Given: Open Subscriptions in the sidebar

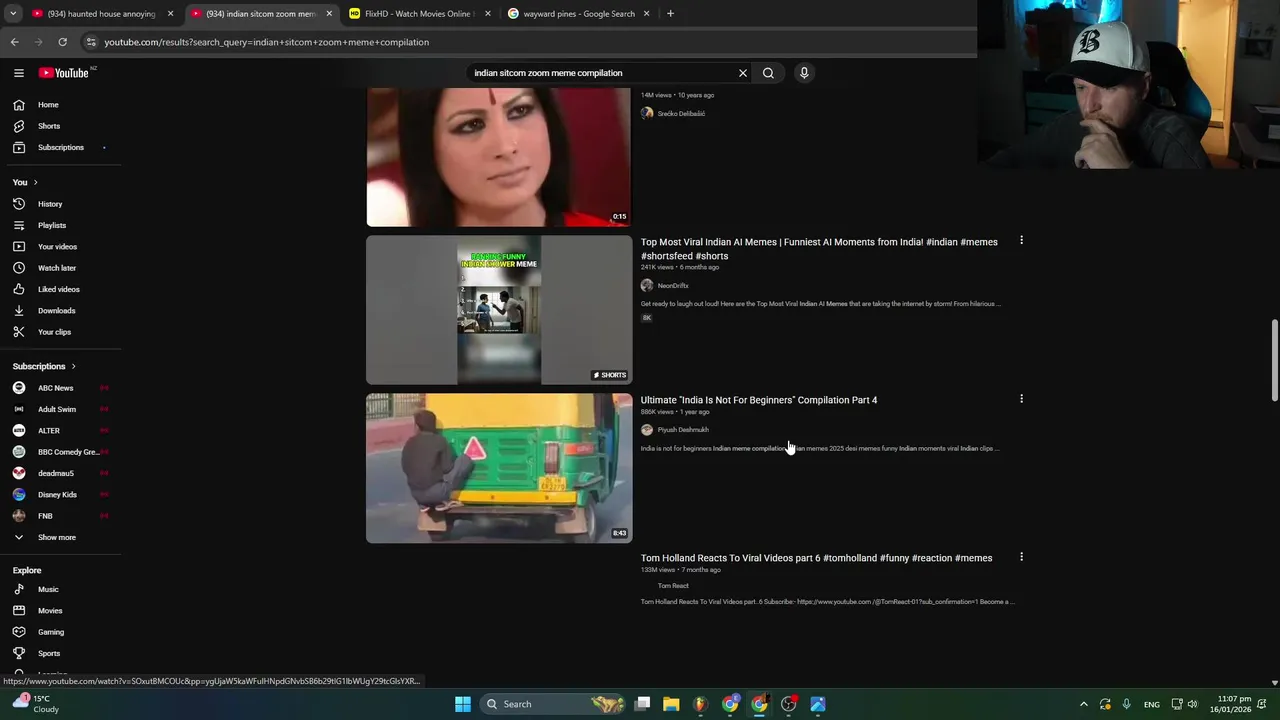Looking at the screenshot, I should 60,148.
